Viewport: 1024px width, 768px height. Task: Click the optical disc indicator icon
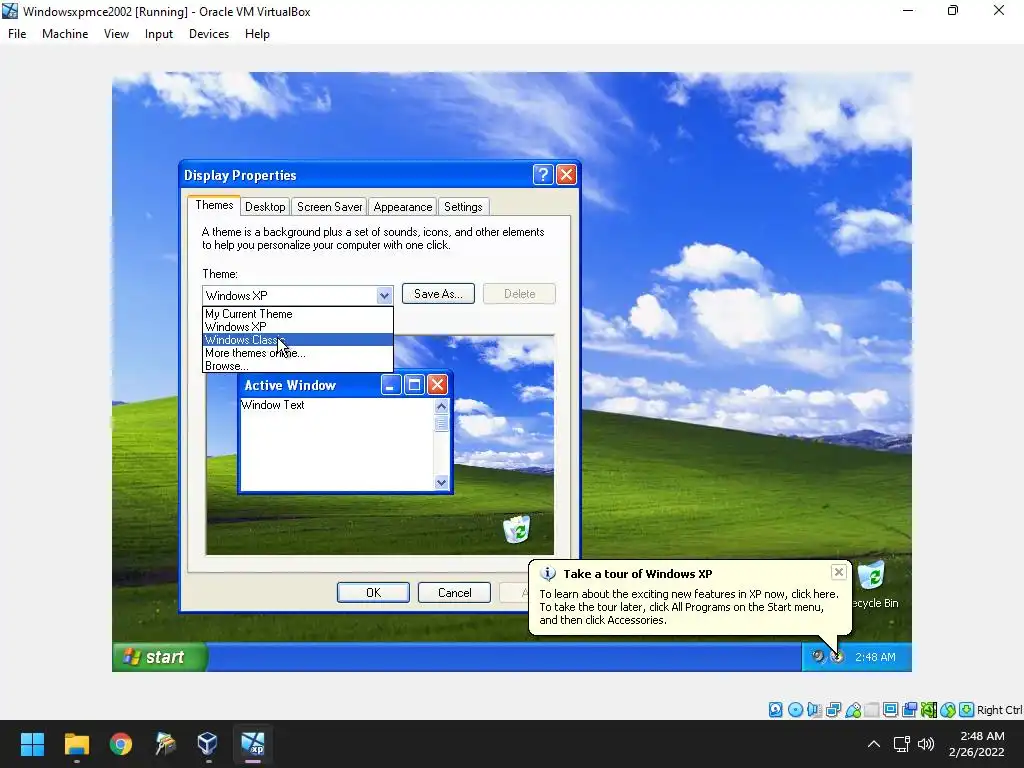(795, 710)
